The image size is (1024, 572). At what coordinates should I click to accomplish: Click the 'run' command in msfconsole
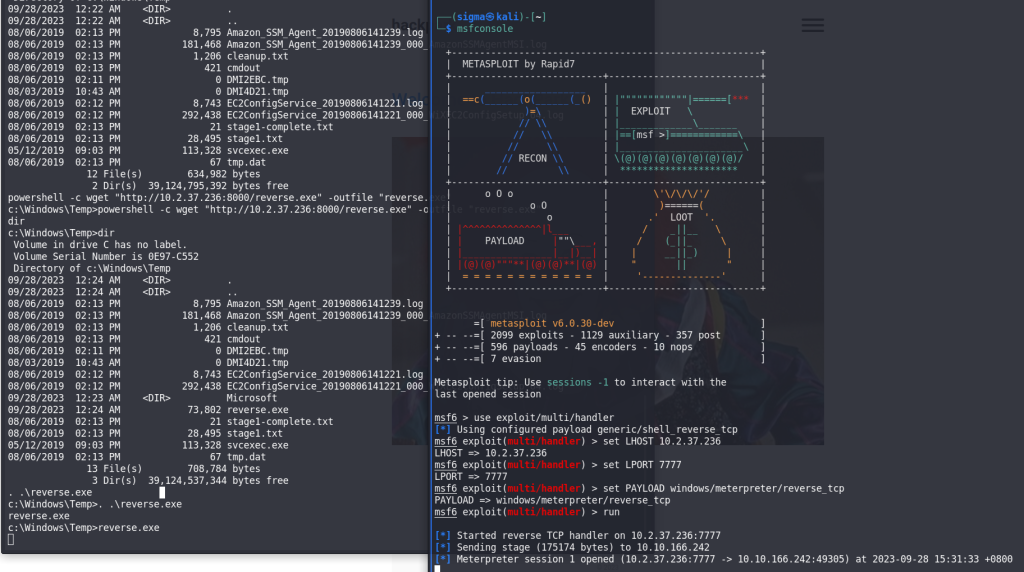click(611, 511)
